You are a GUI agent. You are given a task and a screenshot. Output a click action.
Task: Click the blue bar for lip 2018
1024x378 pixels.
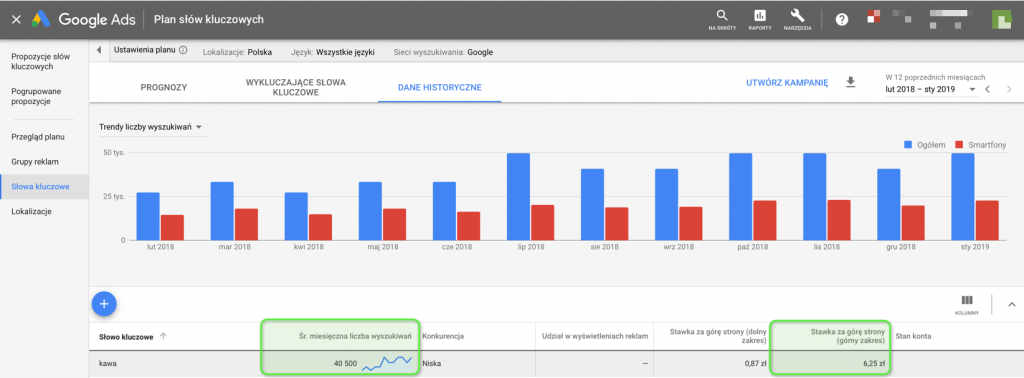519,197
